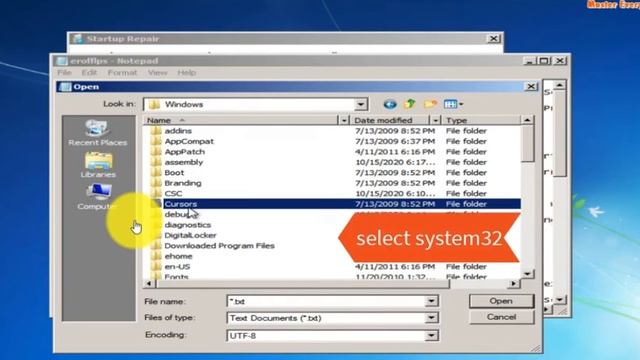Create a new folder icon

click(x=430, y=104)
